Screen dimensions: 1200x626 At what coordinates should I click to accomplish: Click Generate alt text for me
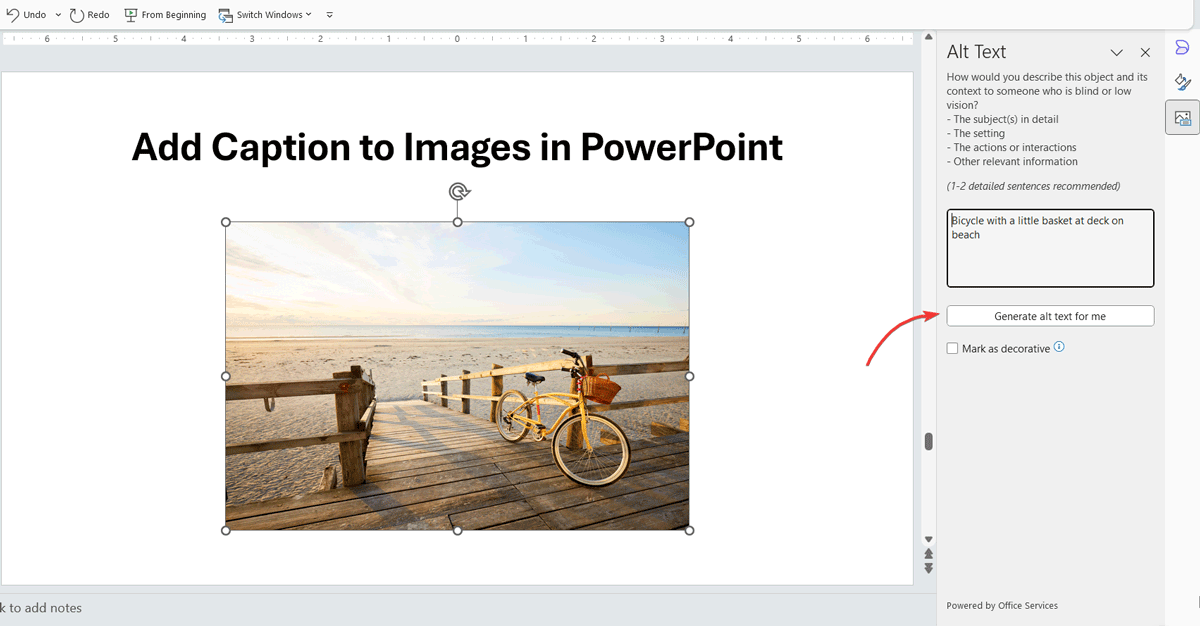tap(1050, 315)
